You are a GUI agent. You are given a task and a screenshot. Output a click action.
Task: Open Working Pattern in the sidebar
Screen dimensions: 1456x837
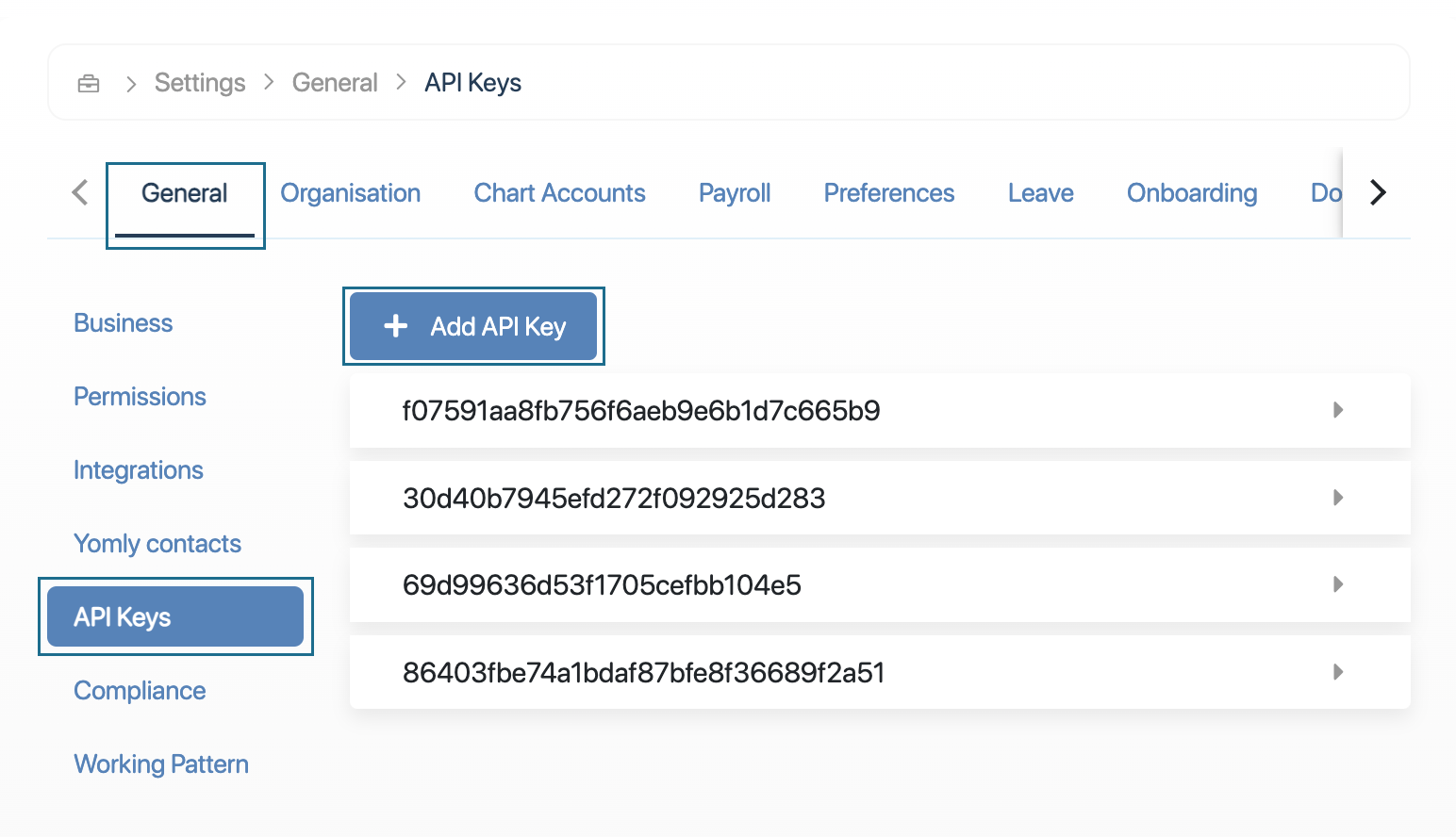161,764
